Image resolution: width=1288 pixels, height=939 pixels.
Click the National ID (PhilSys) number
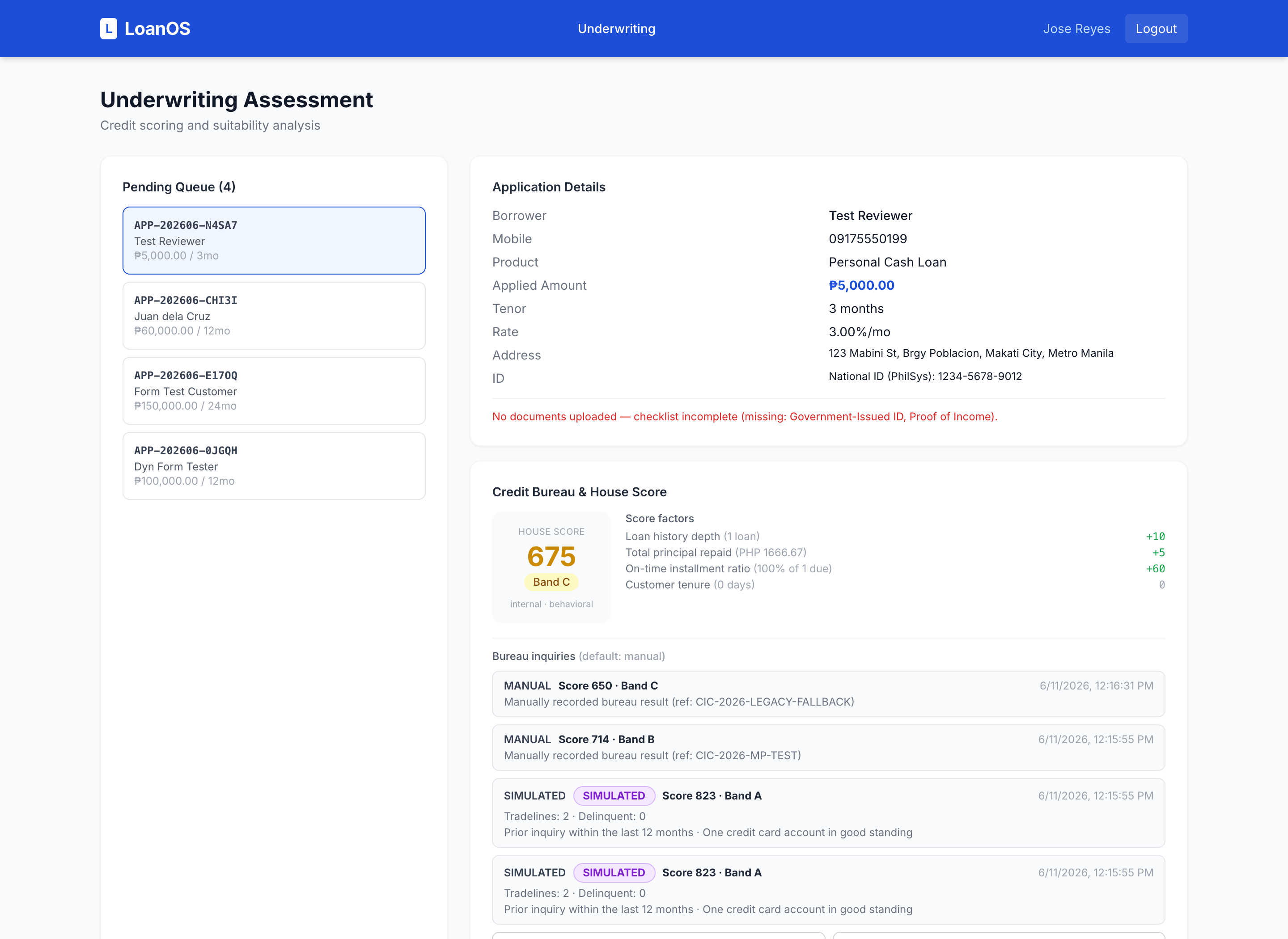pyautogui.click(x=925, y=376)
